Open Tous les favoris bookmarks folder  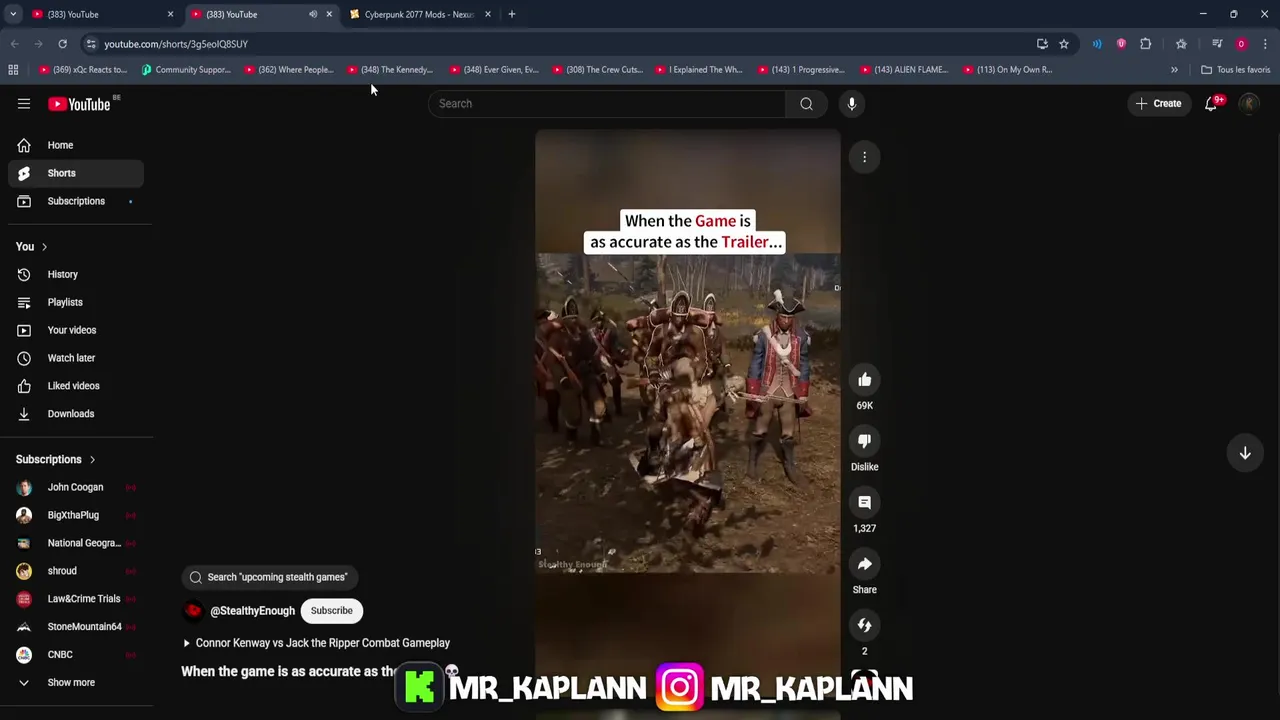point(1236,70)
